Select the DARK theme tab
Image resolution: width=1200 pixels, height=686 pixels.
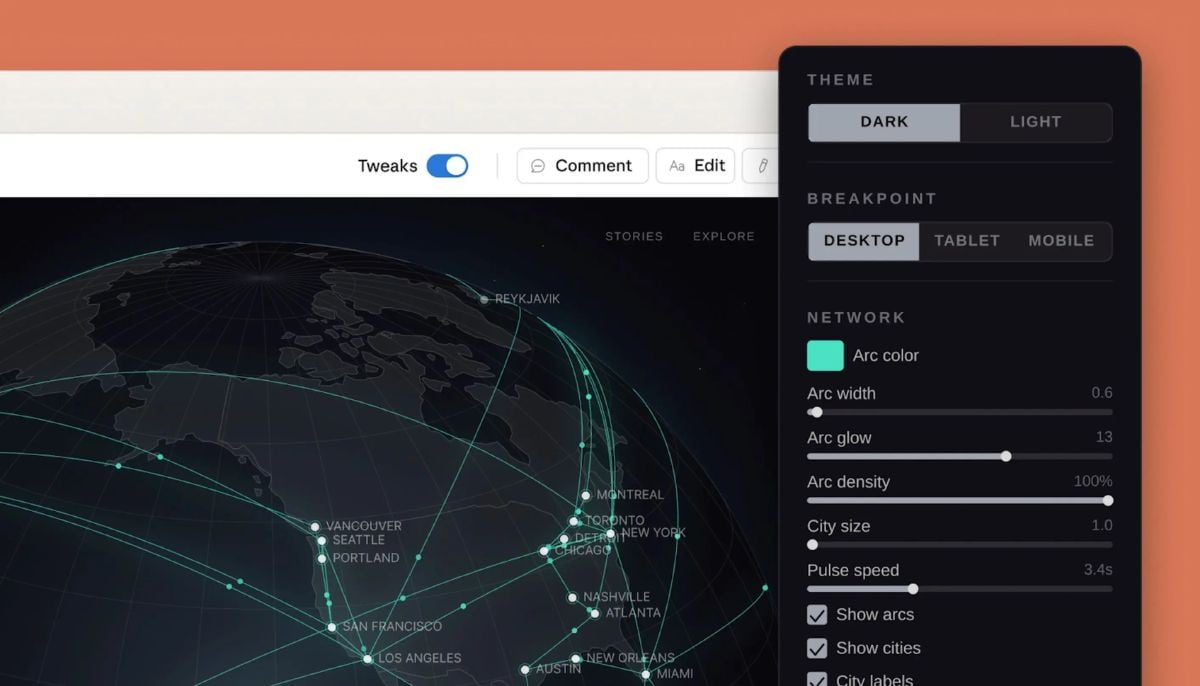pos(884,122)
